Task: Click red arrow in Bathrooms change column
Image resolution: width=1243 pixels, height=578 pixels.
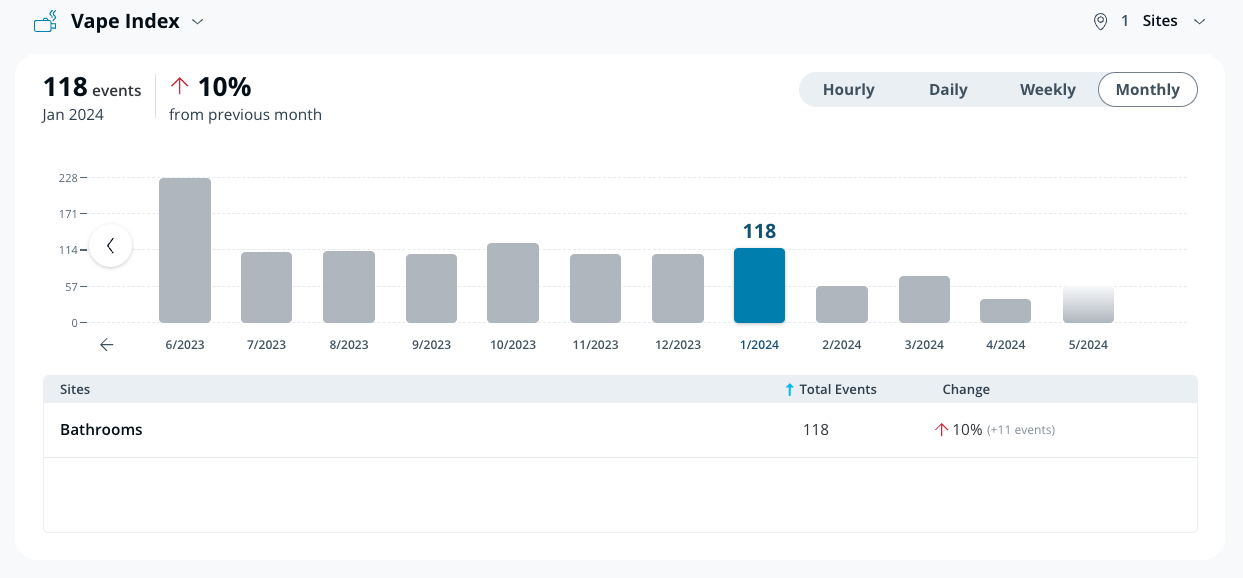Action: coord(940,430)
